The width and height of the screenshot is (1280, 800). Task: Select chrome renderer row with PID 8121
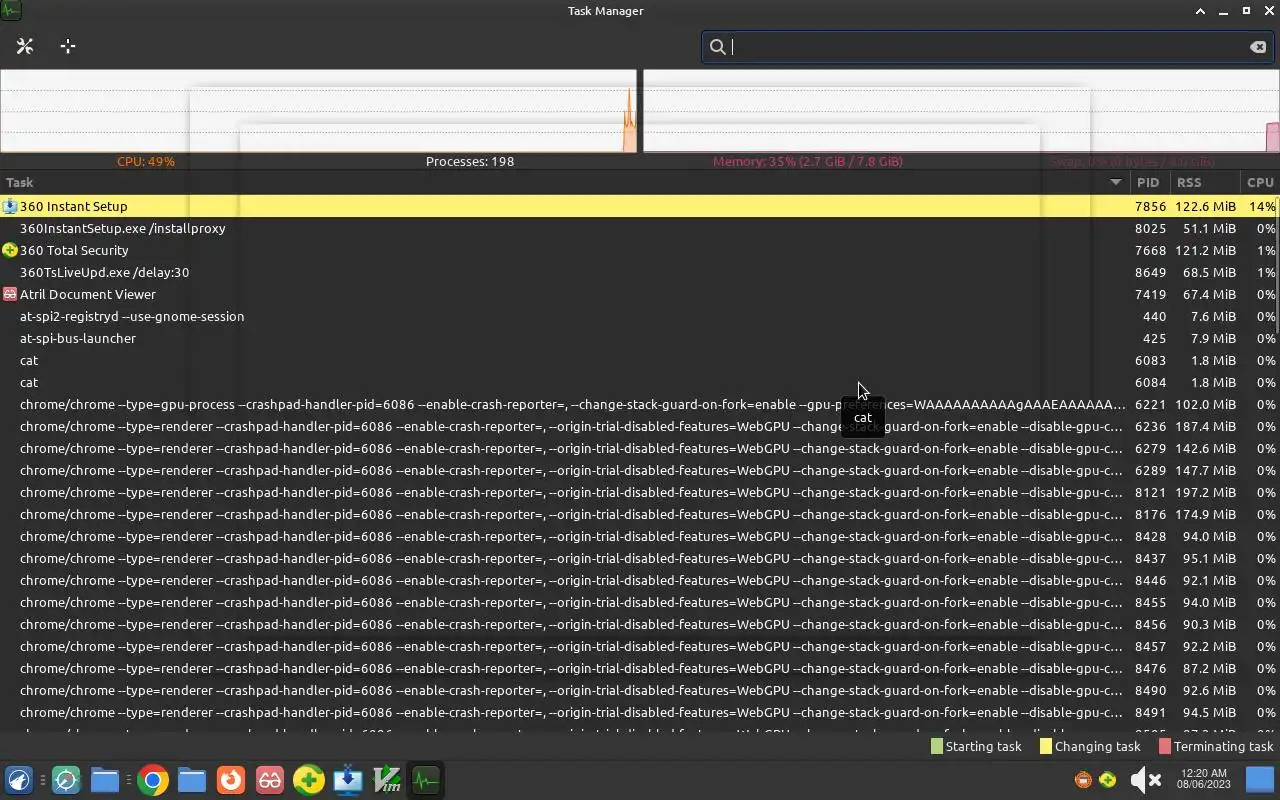pos(640,492)
